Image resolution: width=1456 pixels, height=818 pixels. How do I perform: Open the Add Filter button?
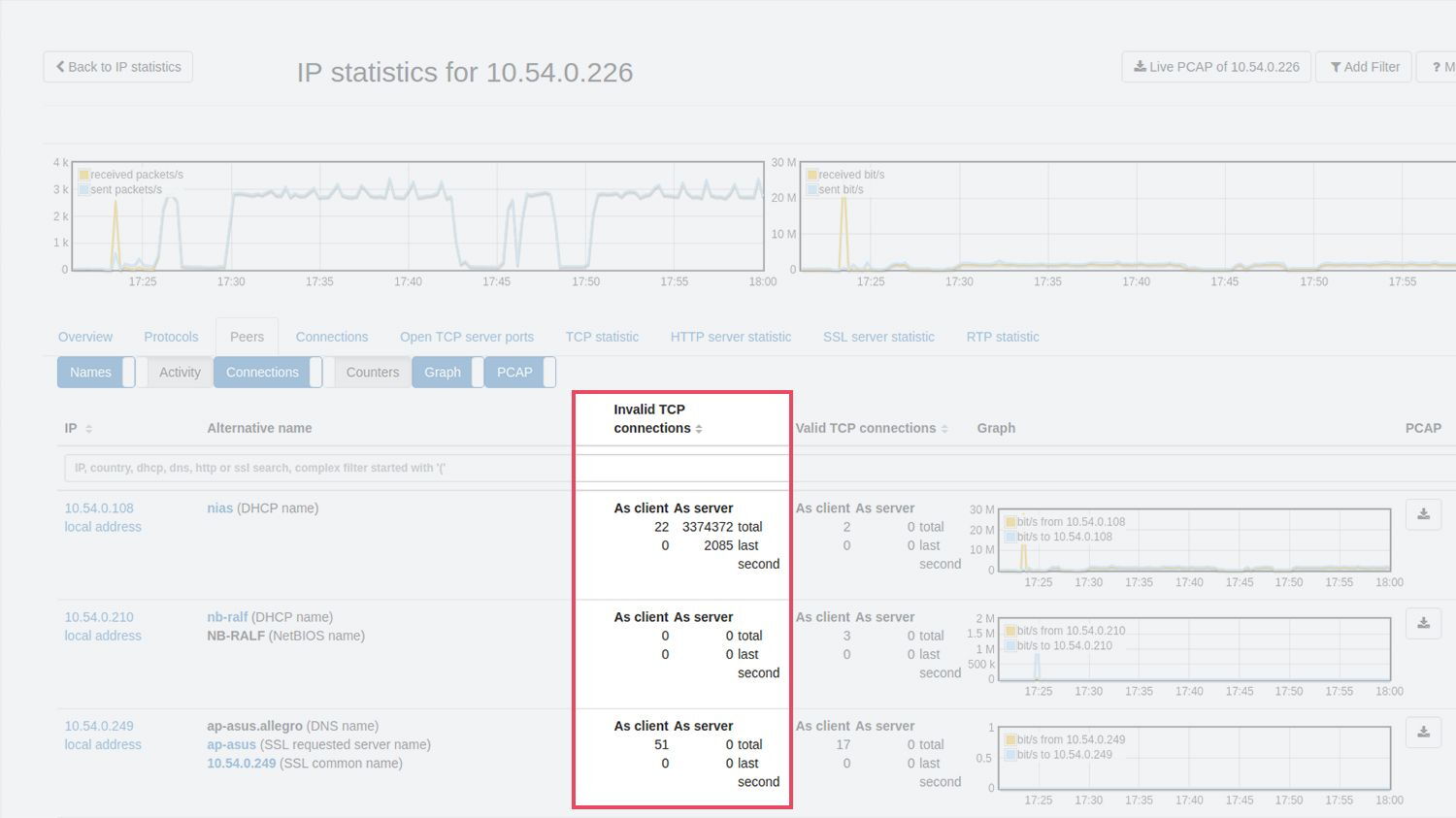pos(1364,67)
